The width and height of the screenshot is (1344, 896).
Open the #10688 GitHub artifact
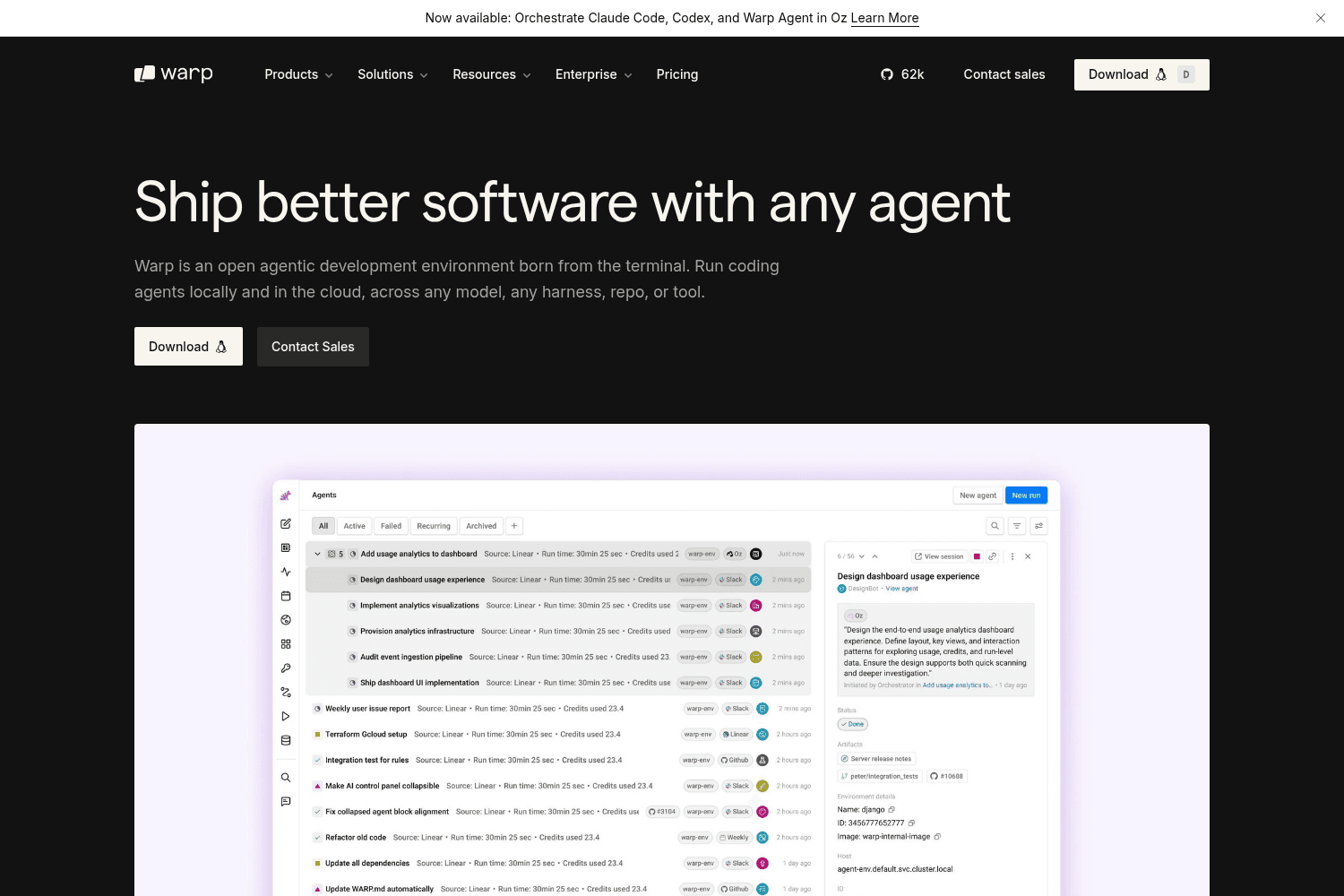[947, 776]
